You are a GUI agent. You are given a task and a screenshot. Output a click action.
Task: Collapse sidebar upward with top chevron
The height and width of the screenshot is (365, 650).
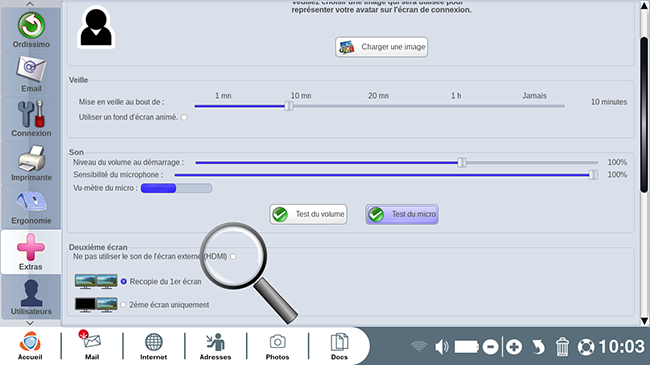pyautogui.click(x=30, y=4)
